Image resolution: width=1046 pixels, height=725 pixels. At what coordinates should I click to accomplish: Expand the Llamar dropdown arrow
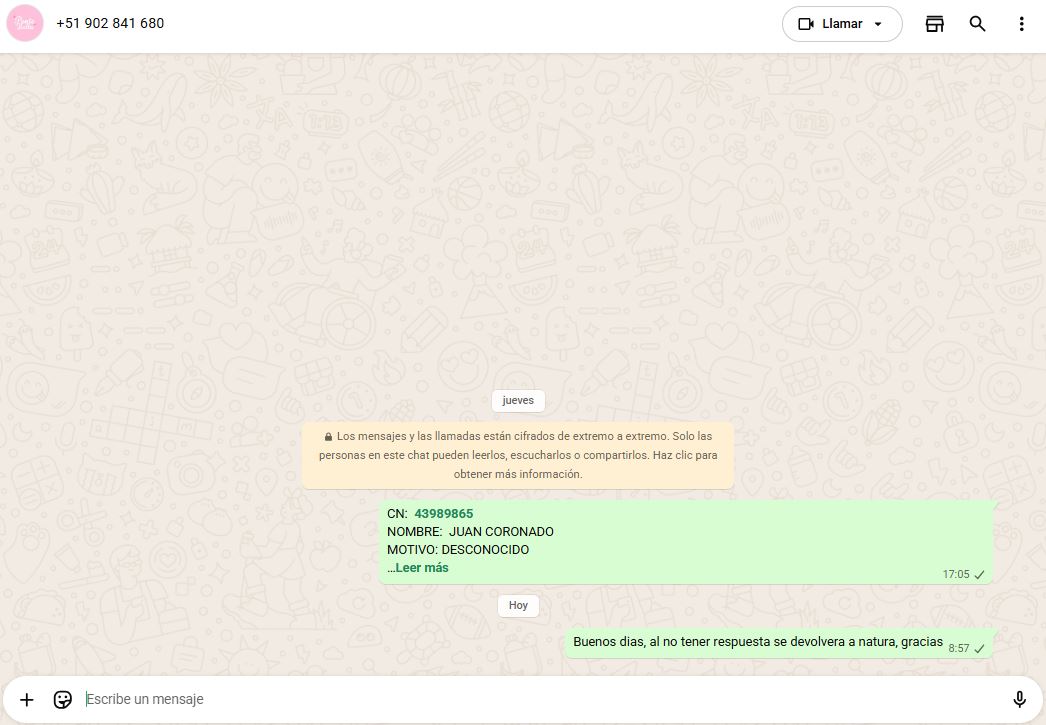pos(878,24)
